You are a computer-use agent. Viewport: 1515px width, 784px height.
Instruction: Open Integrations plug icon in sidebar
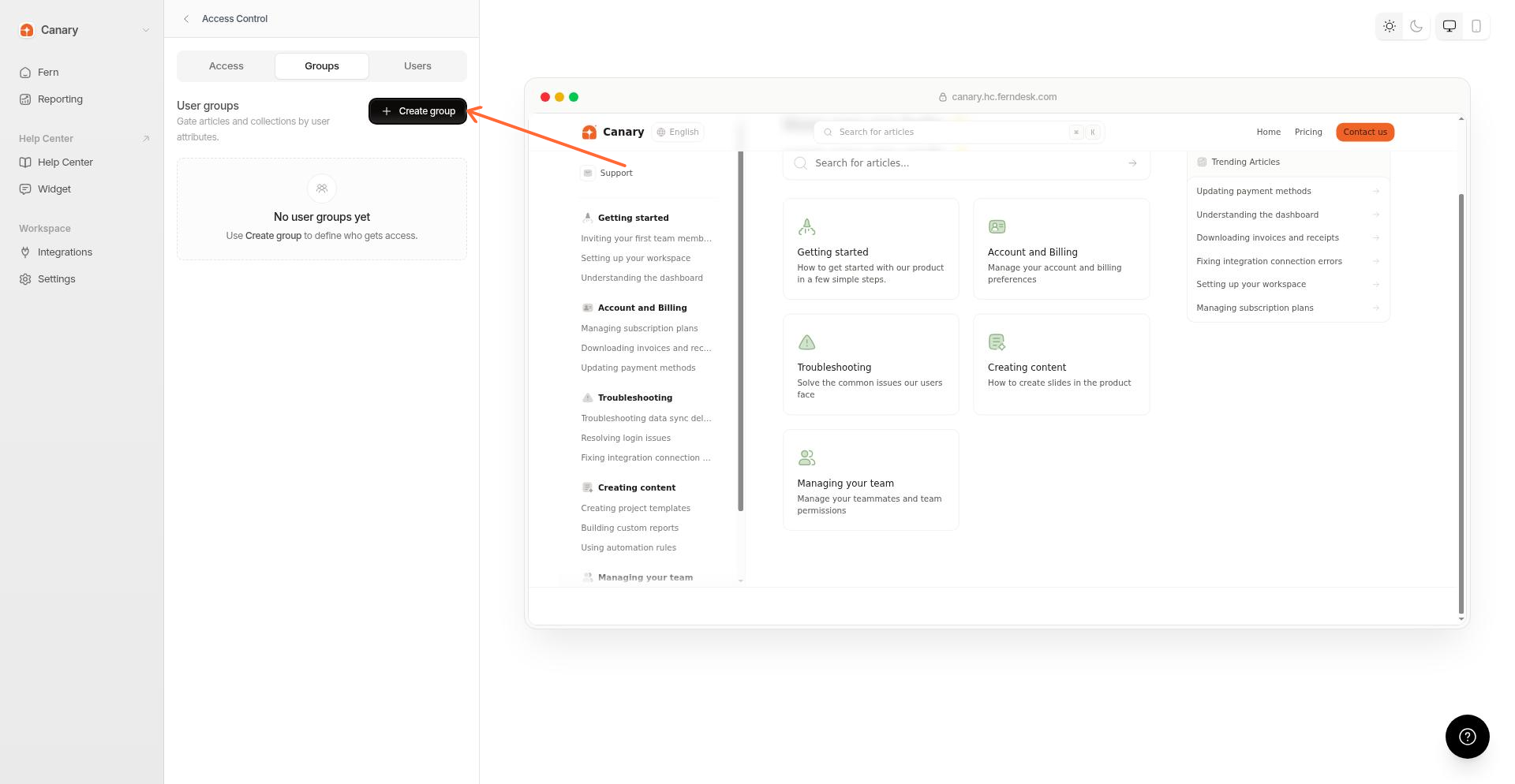[x=25, y=252]
